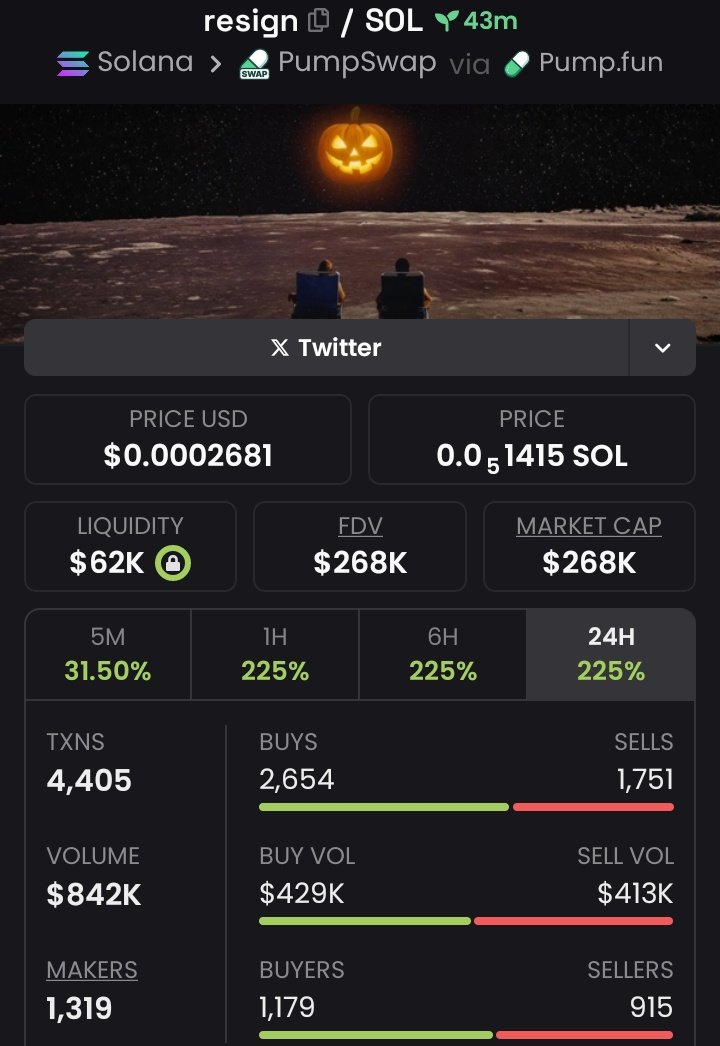The image size is (720, 1046).
Task: Open the Twitter link button
Action: pyautogui.click(x=326, y=348)
